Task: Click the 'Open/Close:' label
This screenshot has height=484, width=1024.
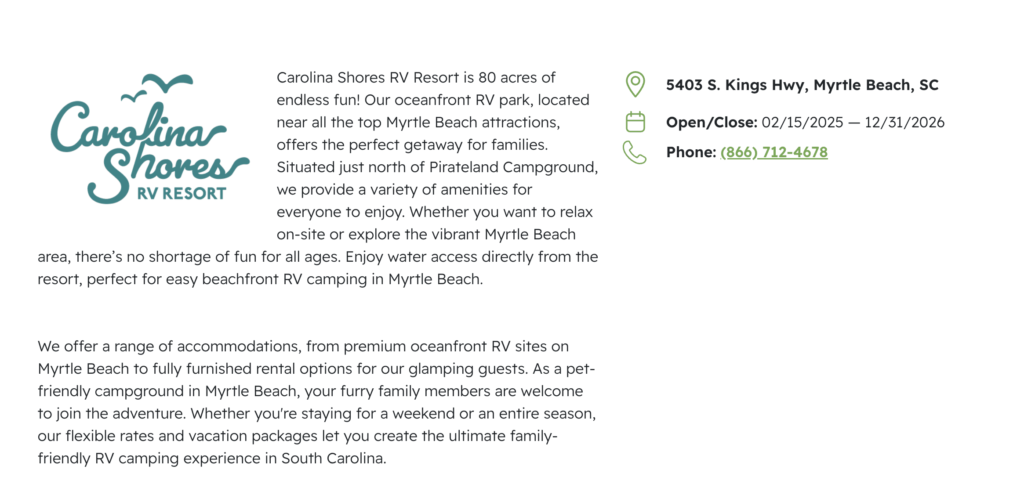Action: point(711,123)
